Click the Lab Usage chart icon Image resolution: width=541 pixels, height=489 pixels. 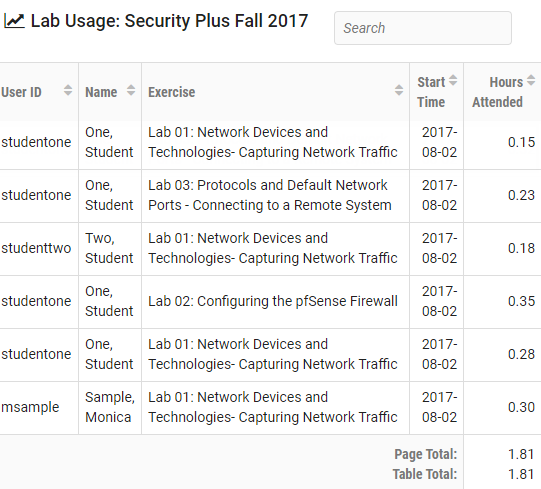click(x=14, y=21)
